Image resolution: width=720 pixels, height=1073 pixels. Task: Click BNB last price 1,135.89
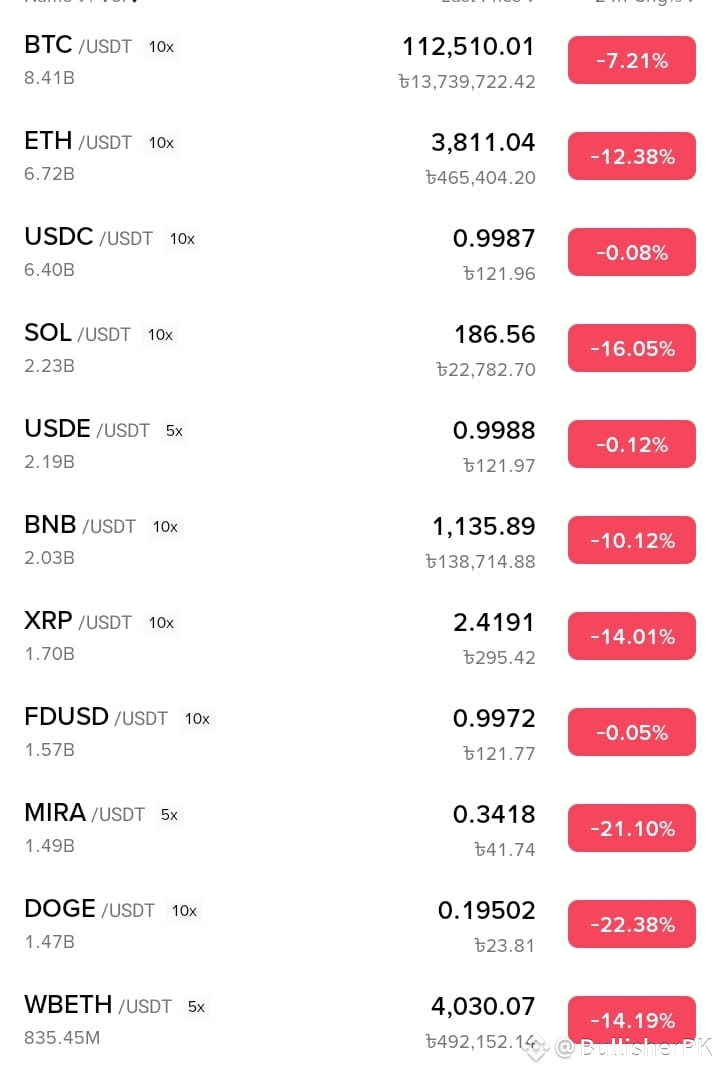tap(483, 526)
